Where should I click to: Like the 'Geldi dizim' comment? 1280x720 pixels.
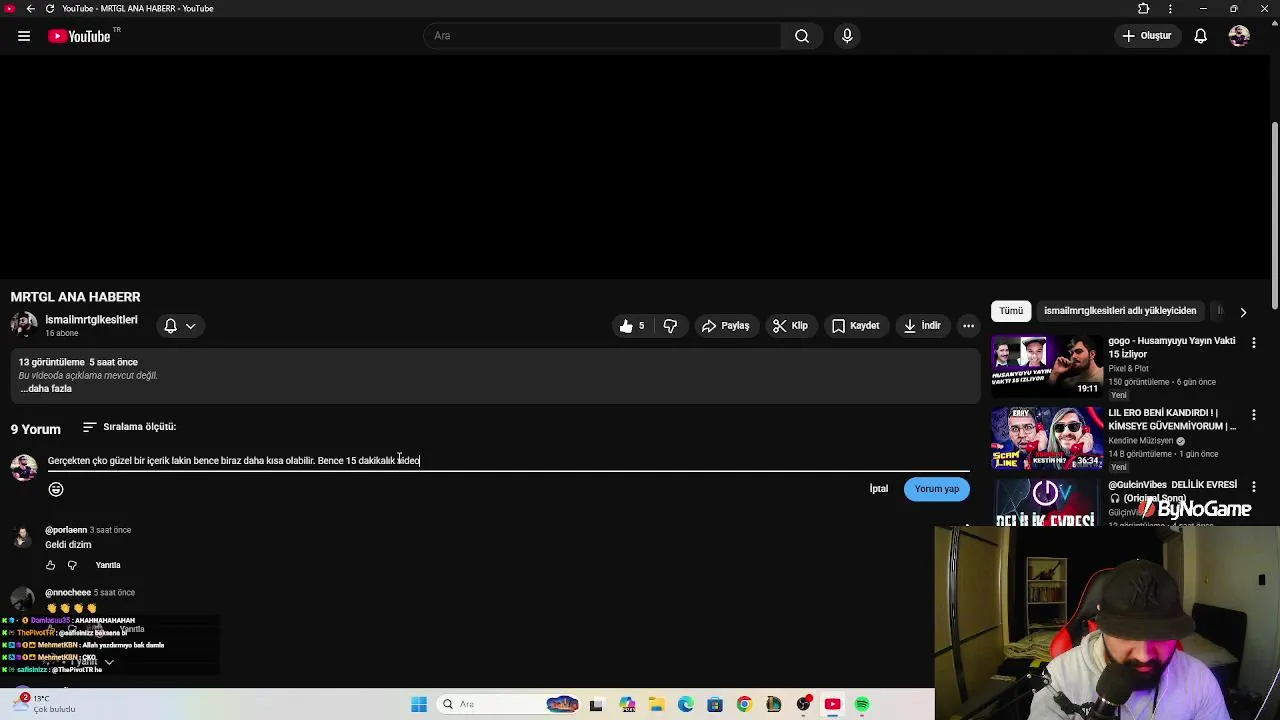(x=51, y=566)
